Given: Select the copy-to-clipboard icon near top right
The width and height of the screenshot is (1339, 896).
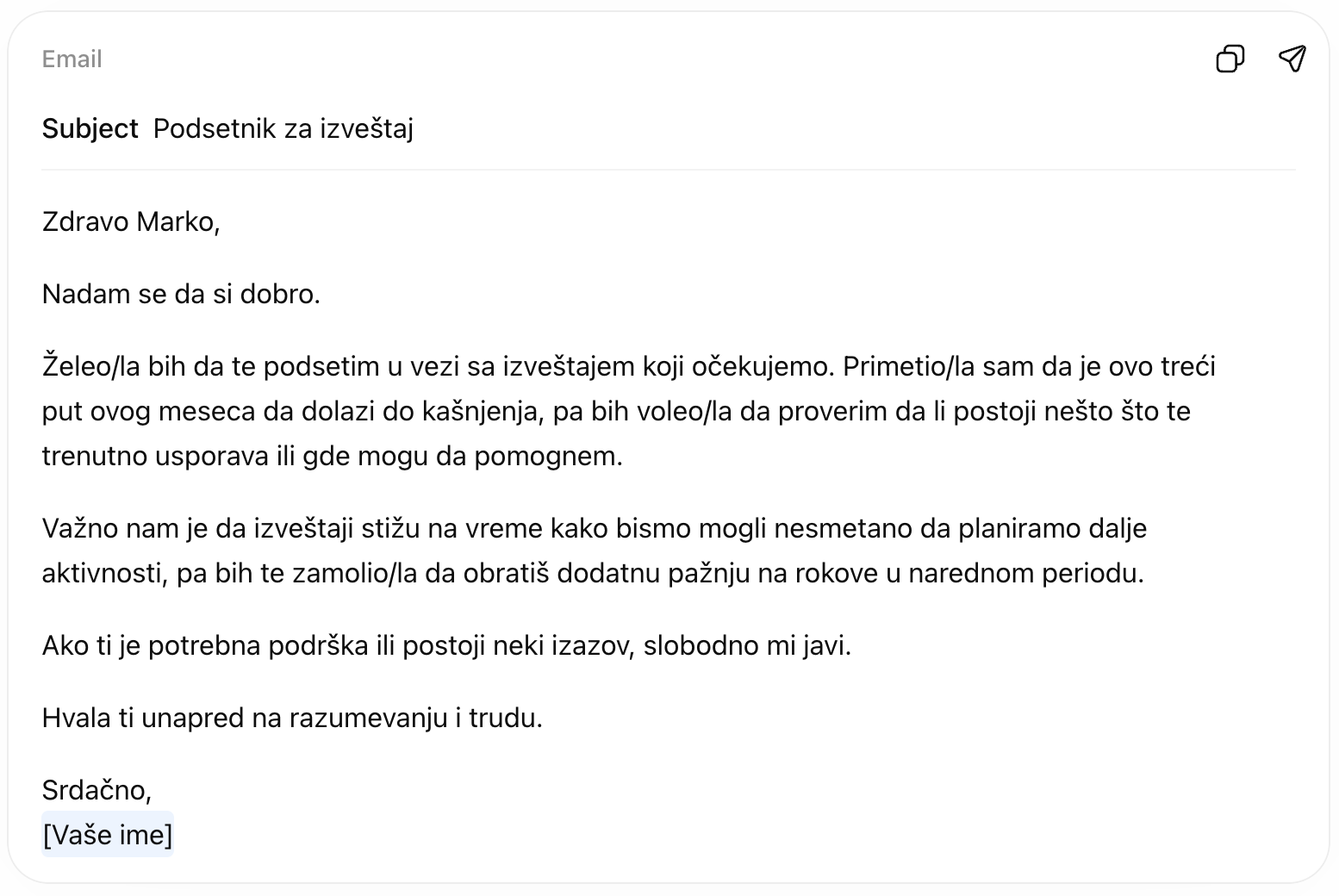Looking at the screenshot, I should click(x=1230, y=59).
